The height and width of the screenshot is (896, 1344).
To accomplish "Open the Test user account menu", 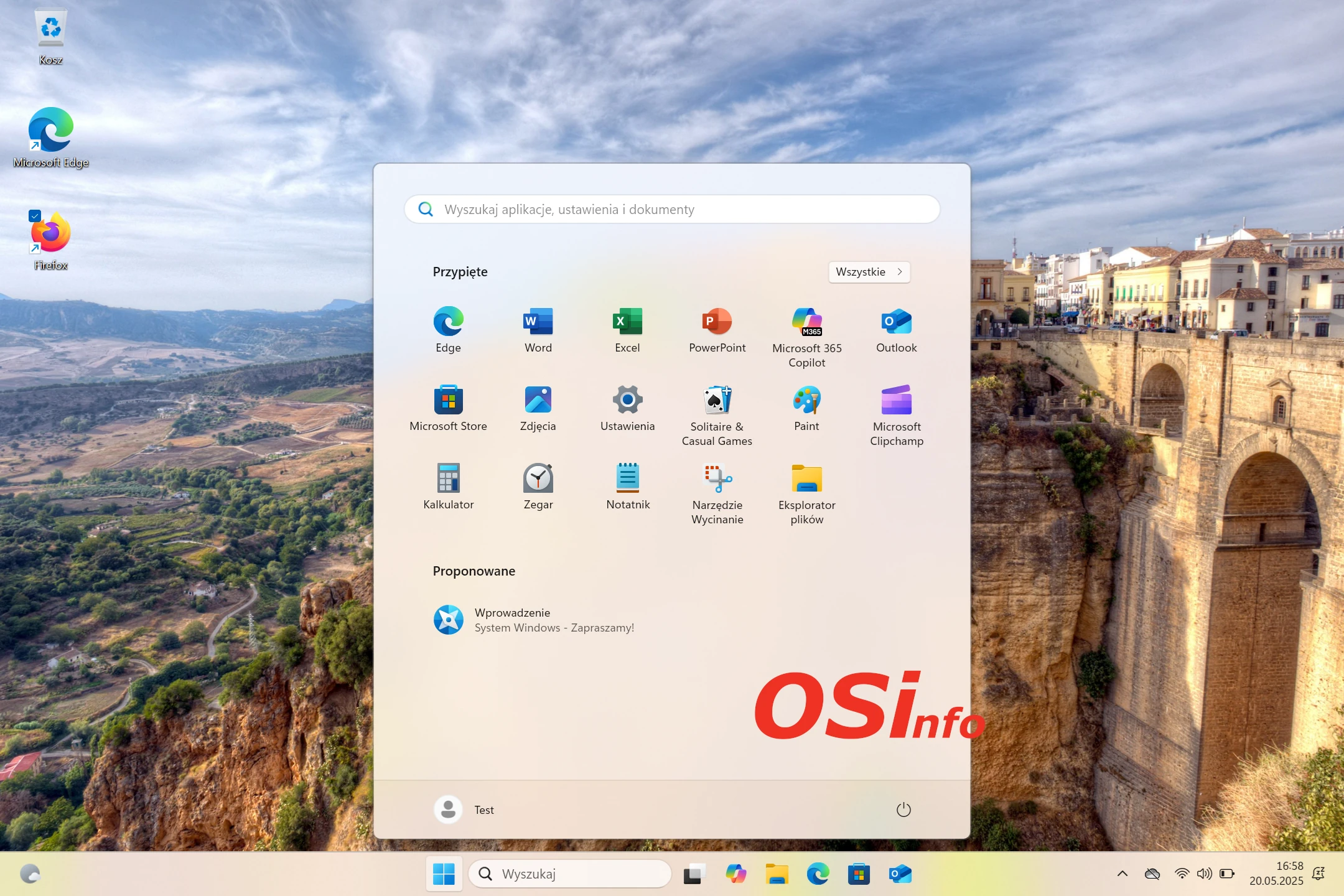I will click(x=464, y=810).
